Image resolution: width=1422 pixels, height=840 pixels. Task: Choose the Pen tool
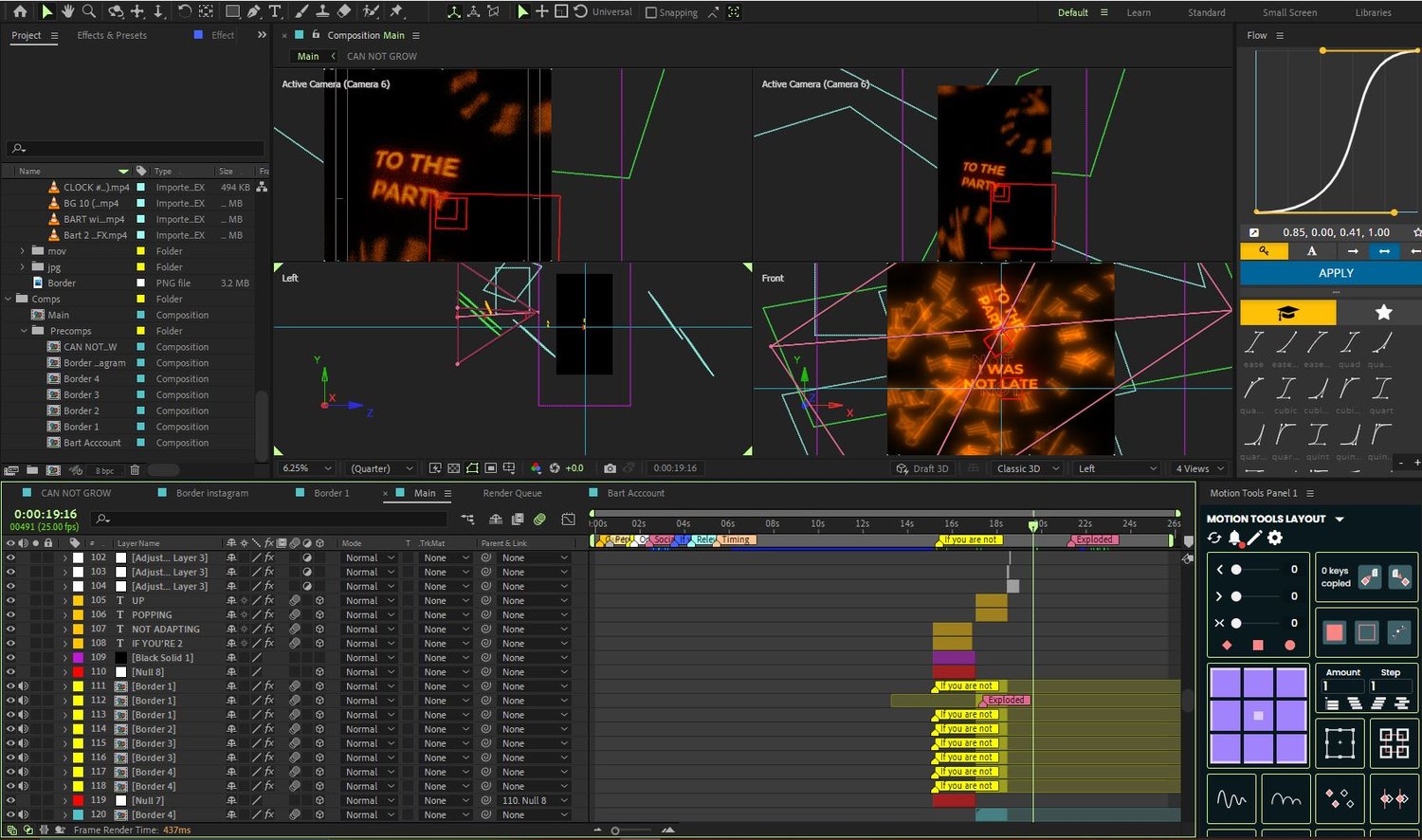(253, 11)
